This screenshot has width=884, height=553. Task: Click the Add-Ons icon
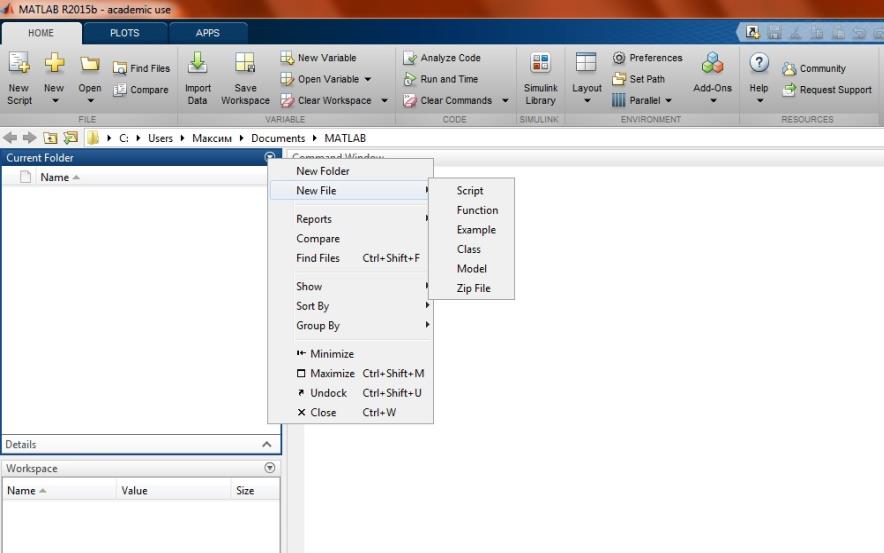tap(713, 63)
